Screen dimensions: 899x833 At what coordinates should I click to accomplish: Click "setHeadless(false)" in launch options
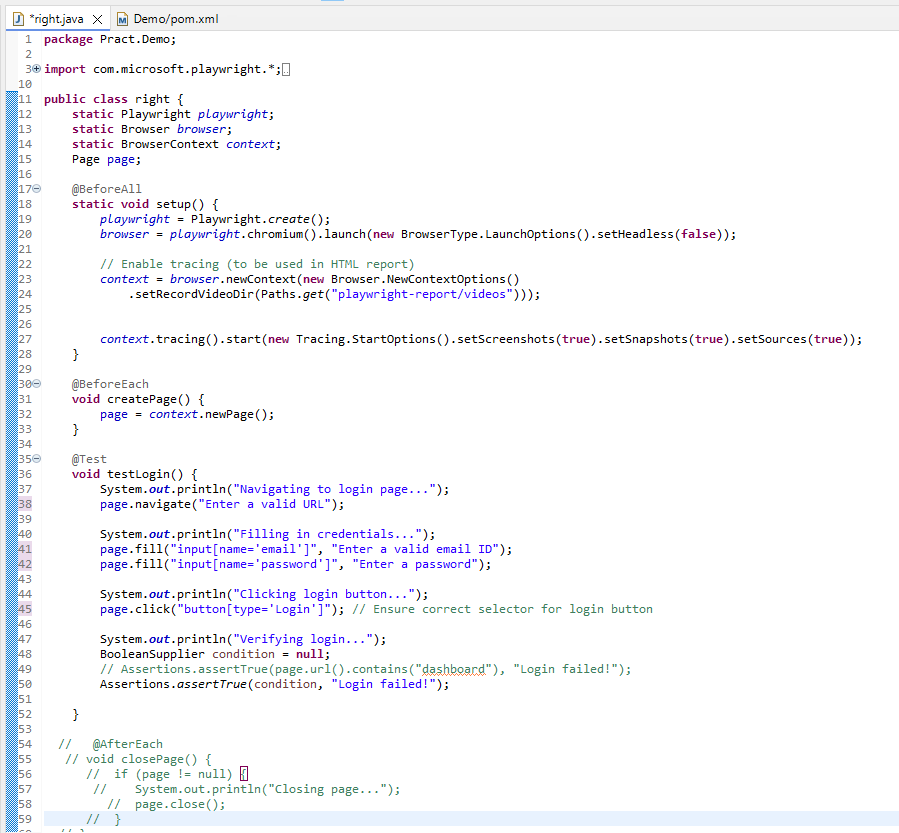[660, 234]
